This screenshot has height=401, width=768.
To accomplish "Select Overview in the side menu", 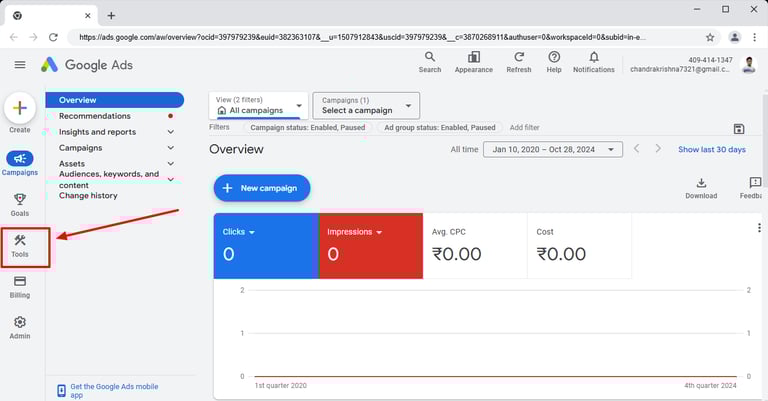I will tap(115, 100).
